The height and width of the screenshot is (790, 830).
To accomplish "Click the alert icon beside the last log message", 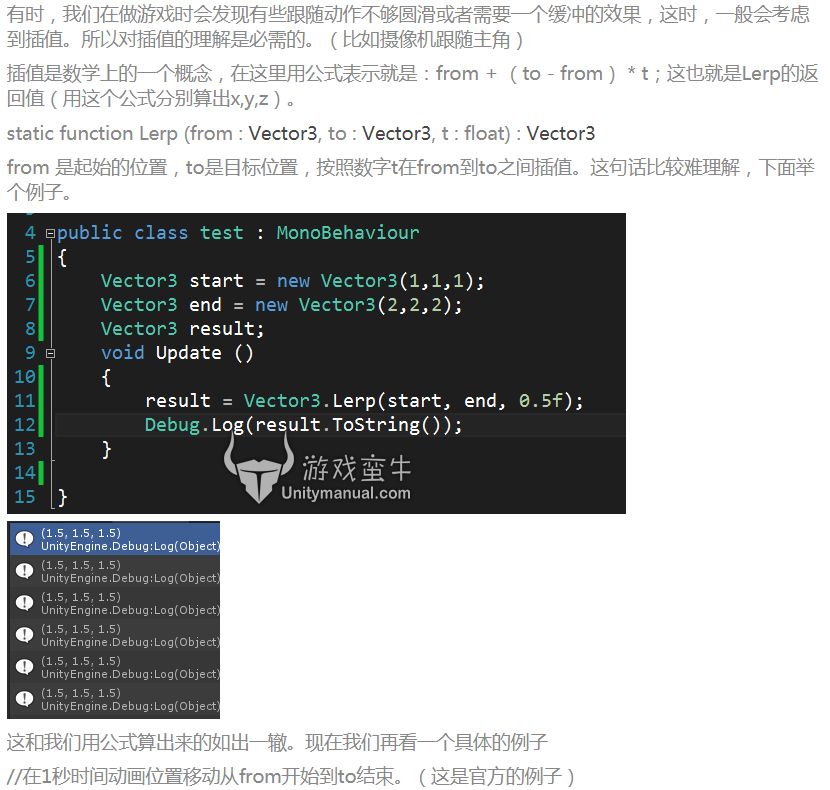I will (x=24, y=697).
